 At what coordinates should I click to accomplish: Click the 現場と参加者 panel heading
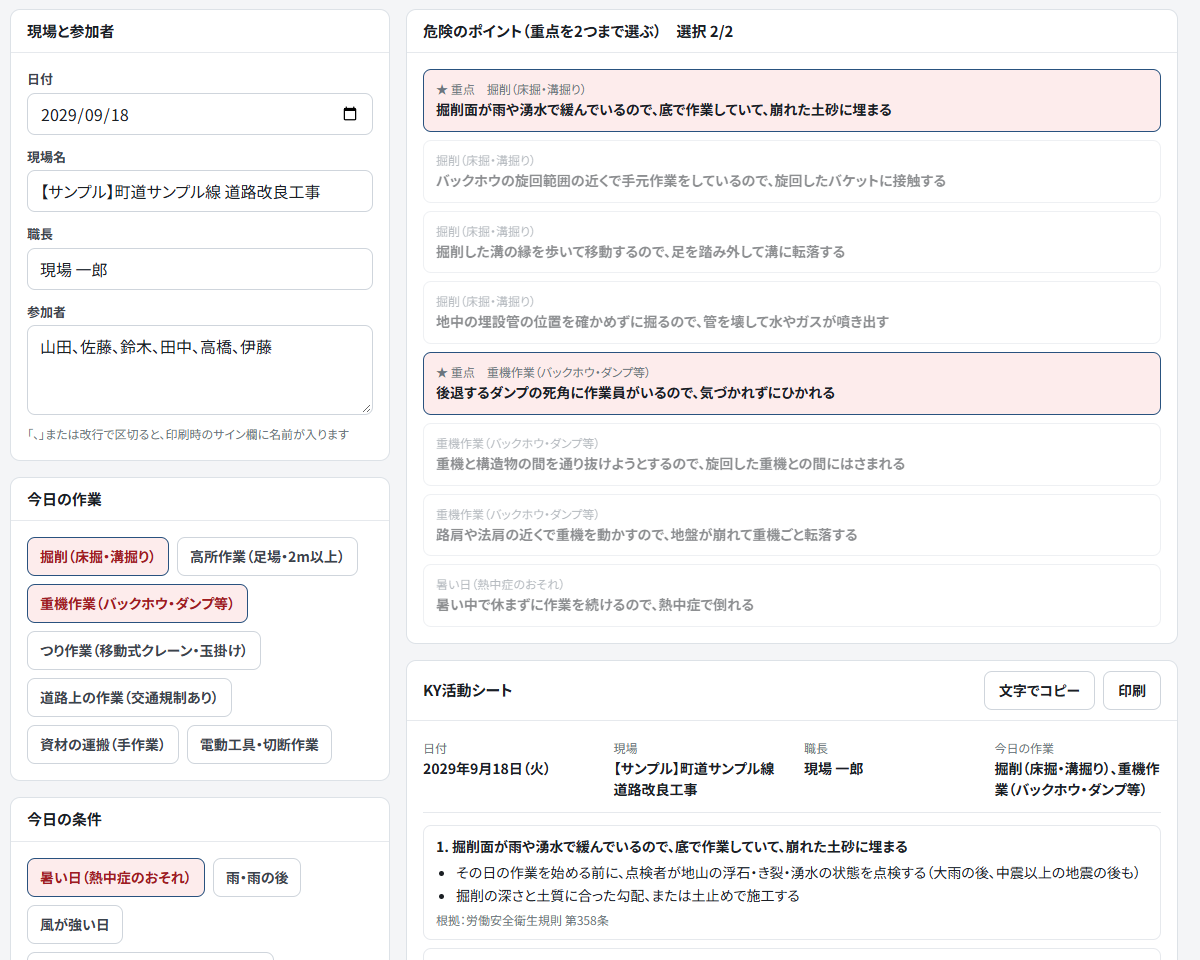(70, 31)
